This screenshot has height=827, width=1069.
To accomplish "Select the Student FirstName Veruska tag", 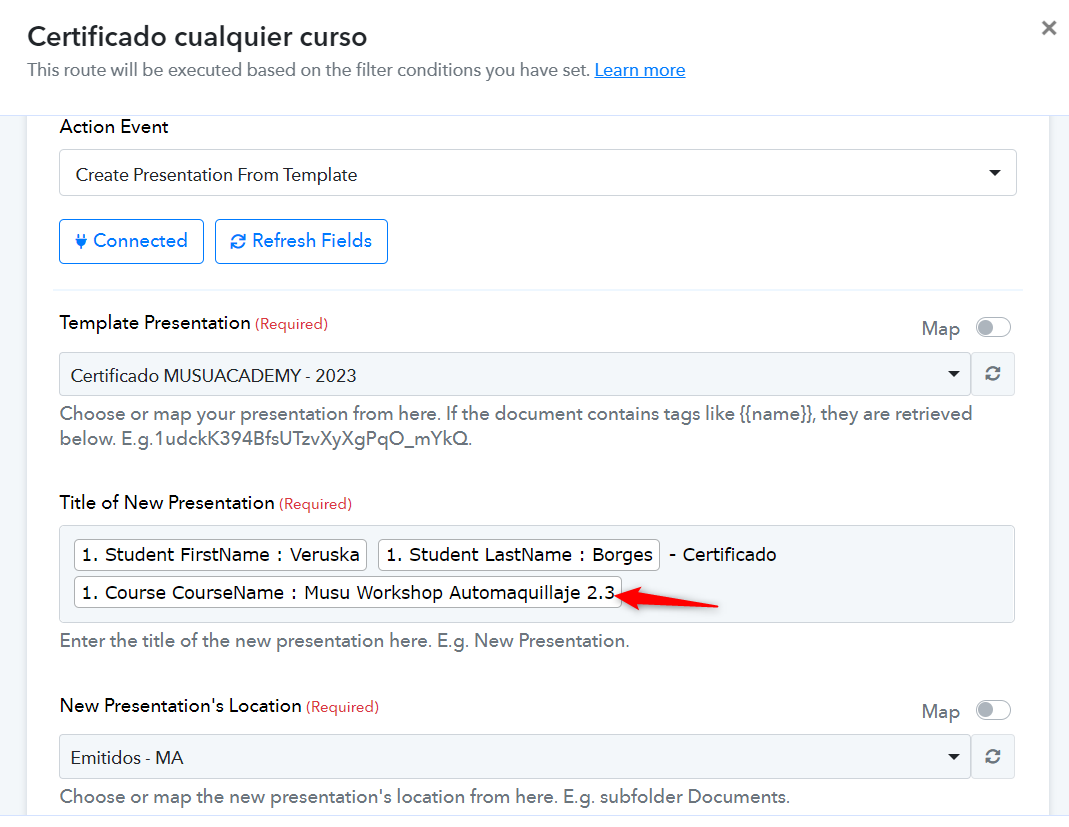I will 220,555.
